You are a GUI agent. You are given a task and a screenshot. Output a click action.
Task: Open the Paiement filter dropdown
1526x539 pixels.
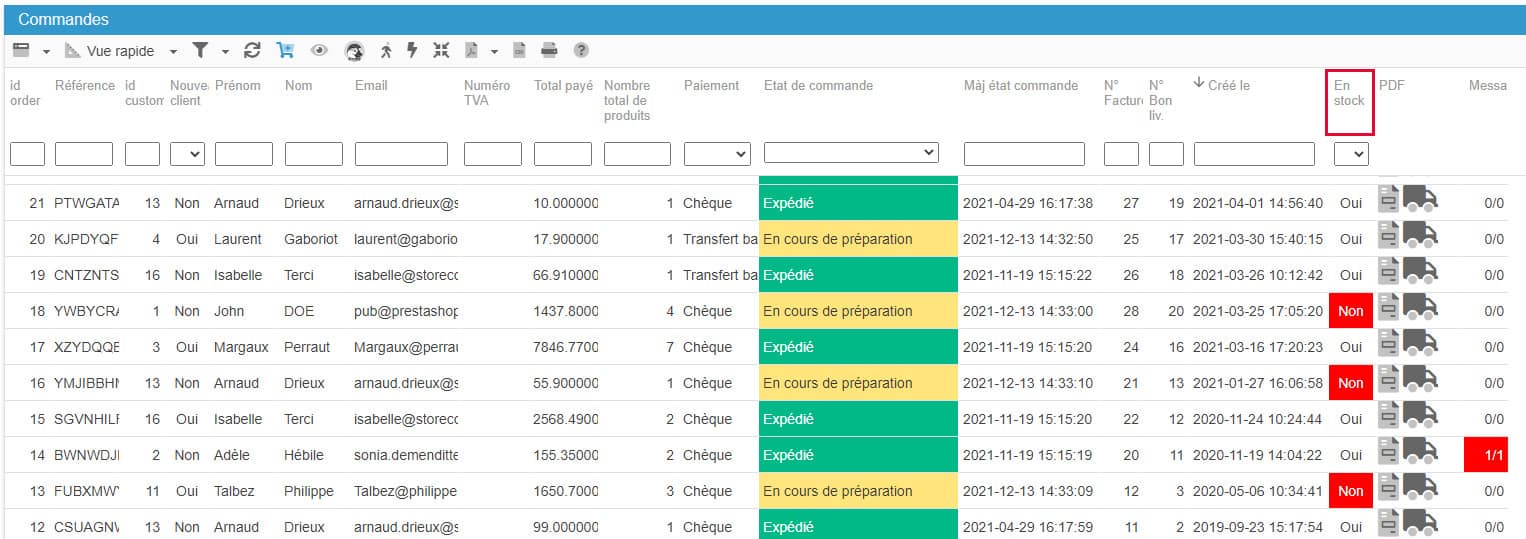(716, 154)
